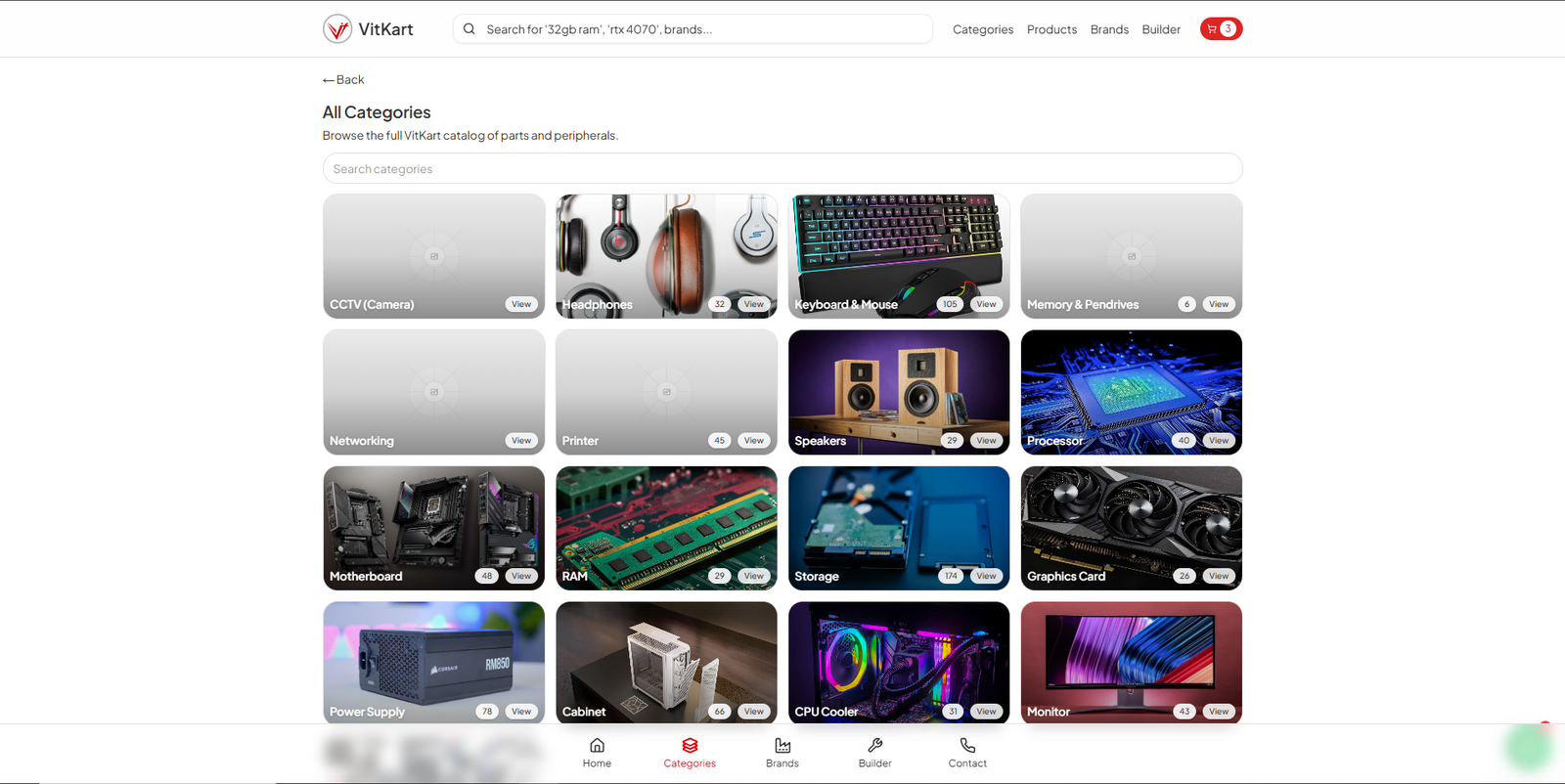
Task: Click View on the Headphones card
Action: tap(754, 304)
